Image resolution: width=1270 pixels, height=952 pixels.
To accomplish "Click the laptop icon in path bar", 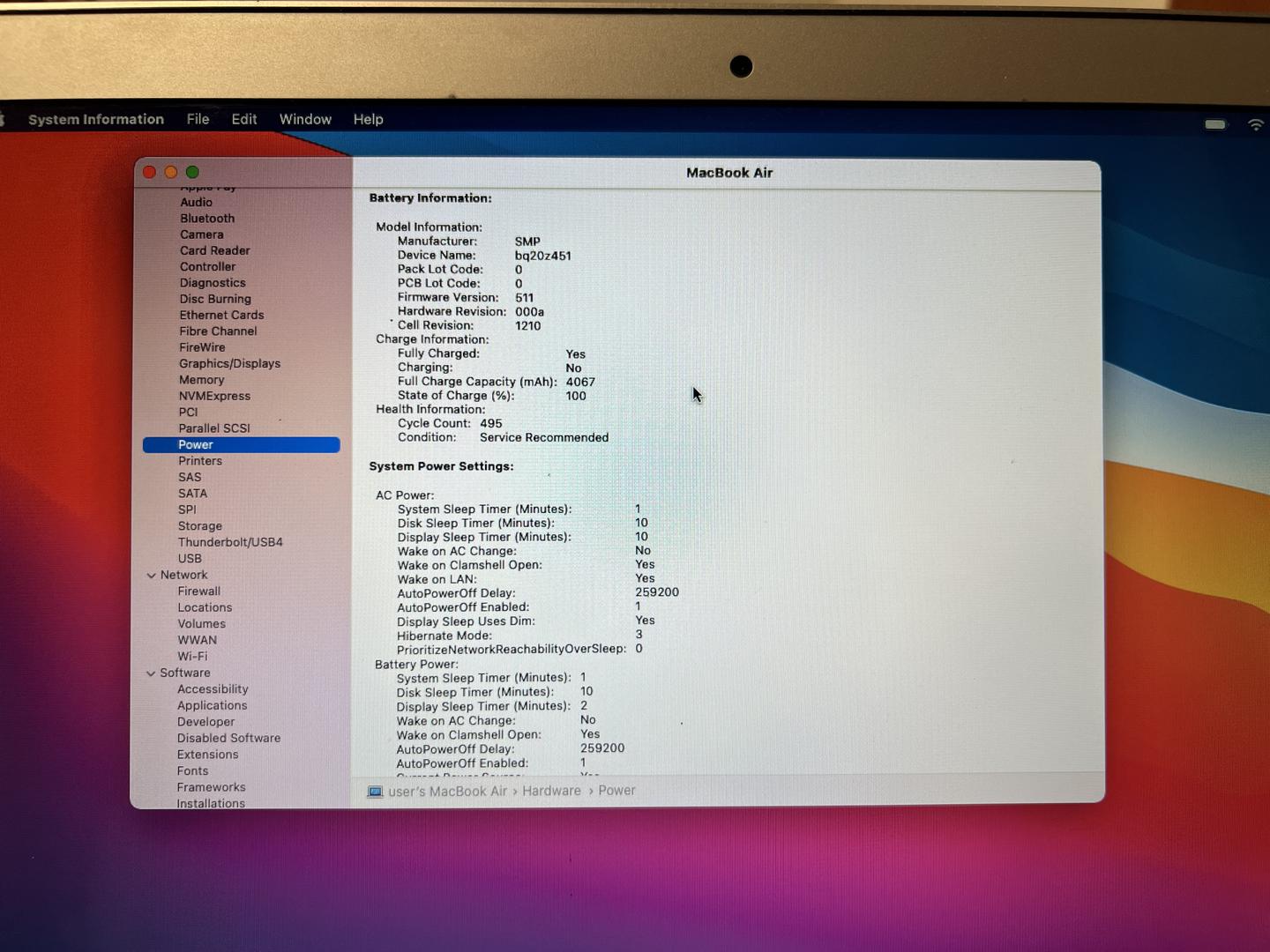I will point(375,792).
